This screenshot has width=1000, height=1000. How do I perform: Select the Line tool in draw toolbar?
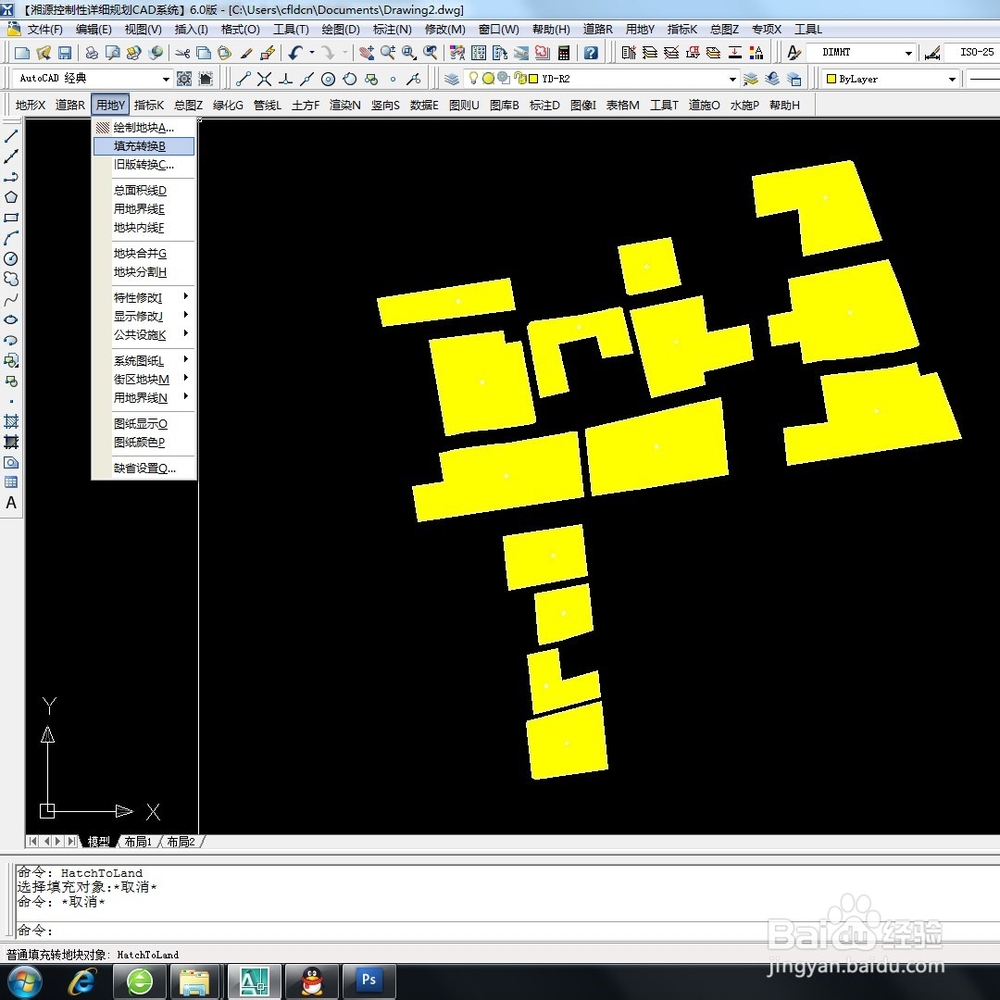click(x=11, y=136)
